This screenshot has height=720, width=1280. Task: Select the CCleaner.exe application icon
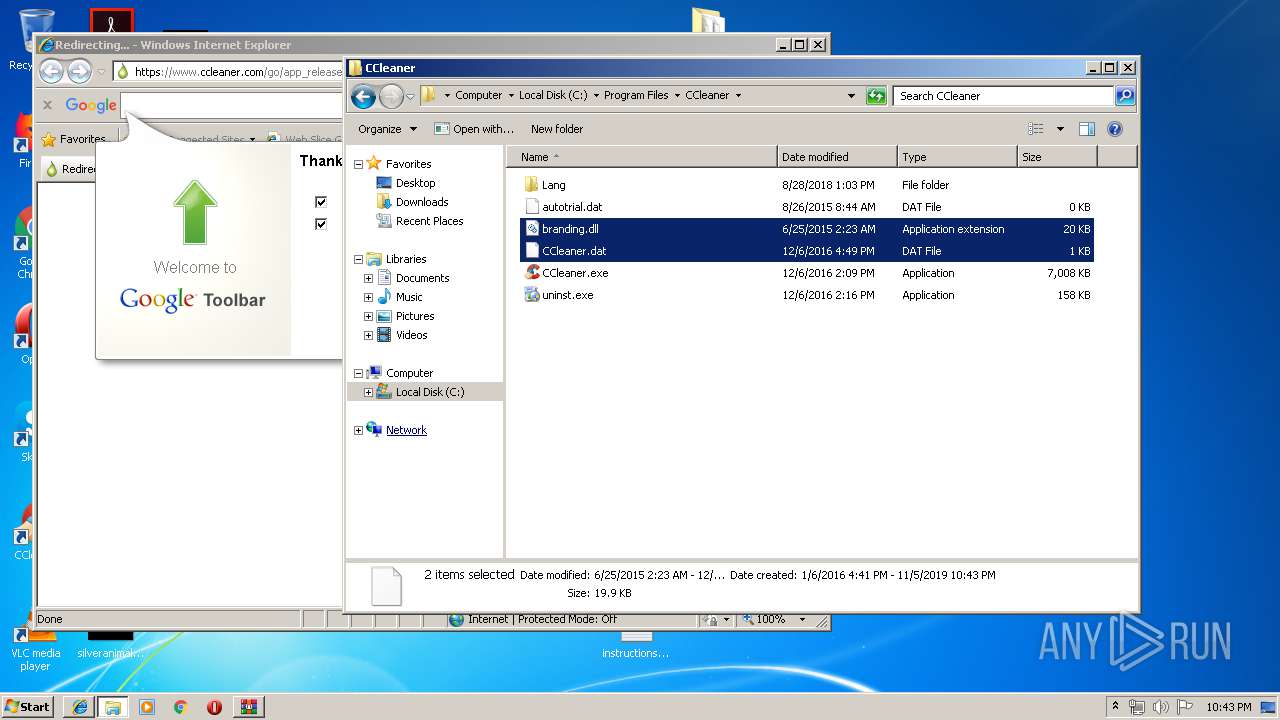(x=532, y=273)
